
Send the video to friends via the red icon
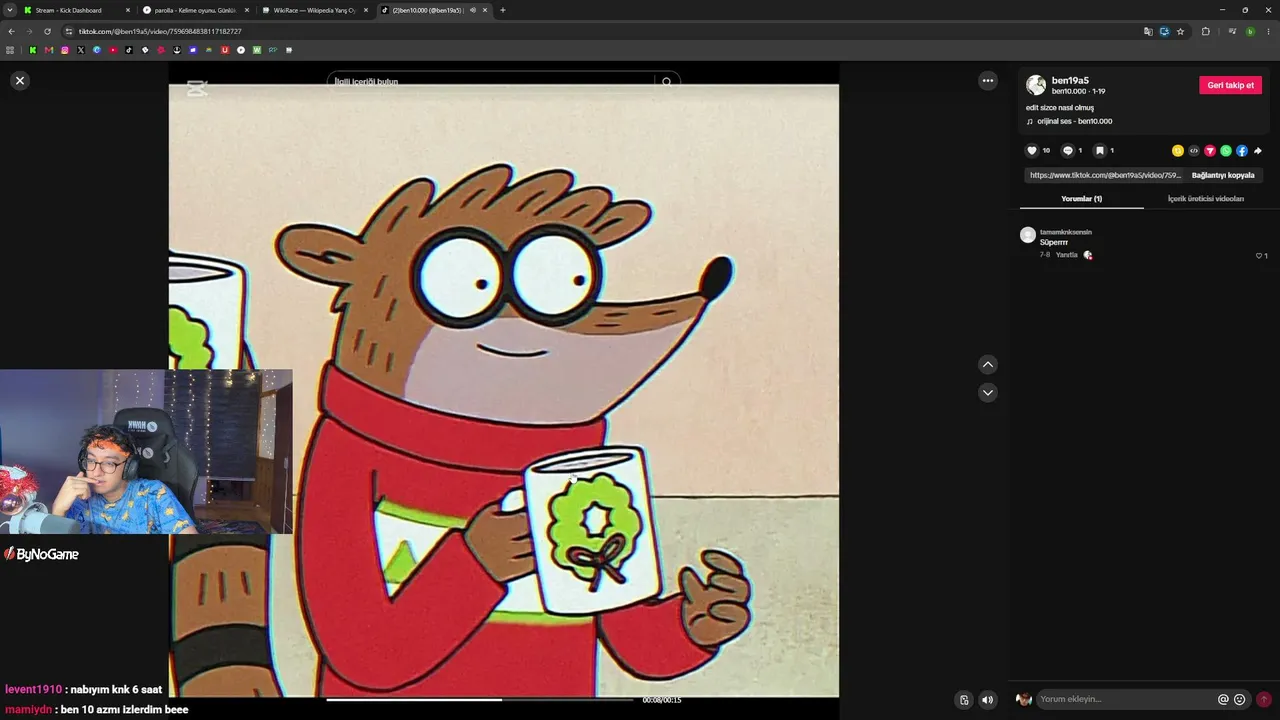pyautogui.click(x=1210, y=151)
